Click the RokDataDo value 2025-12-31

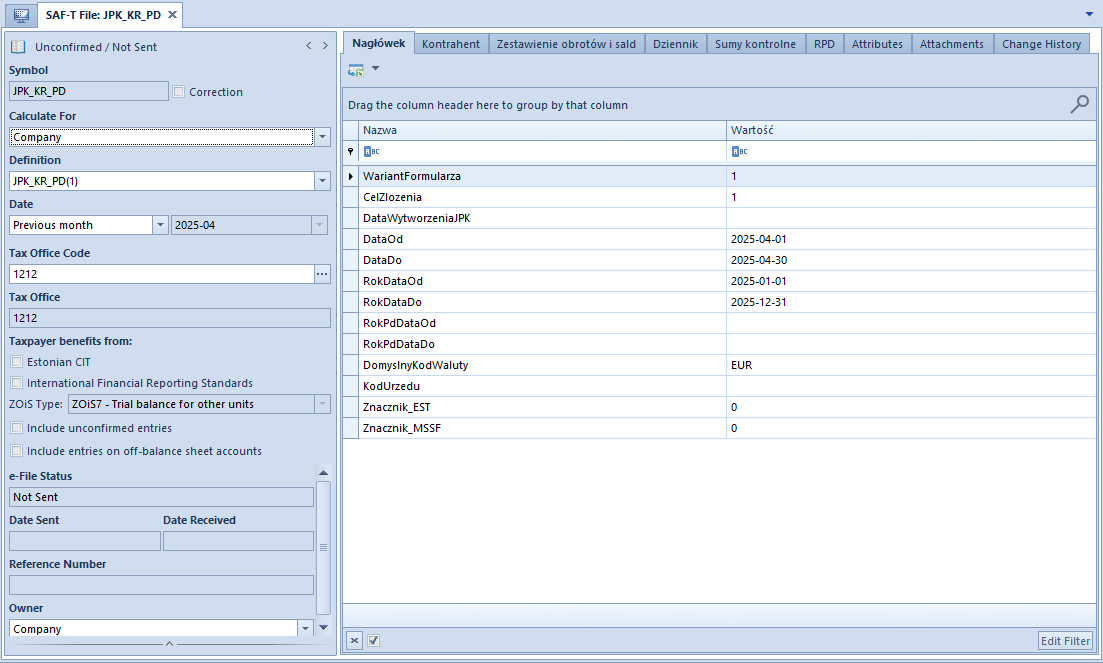[758, 302]
